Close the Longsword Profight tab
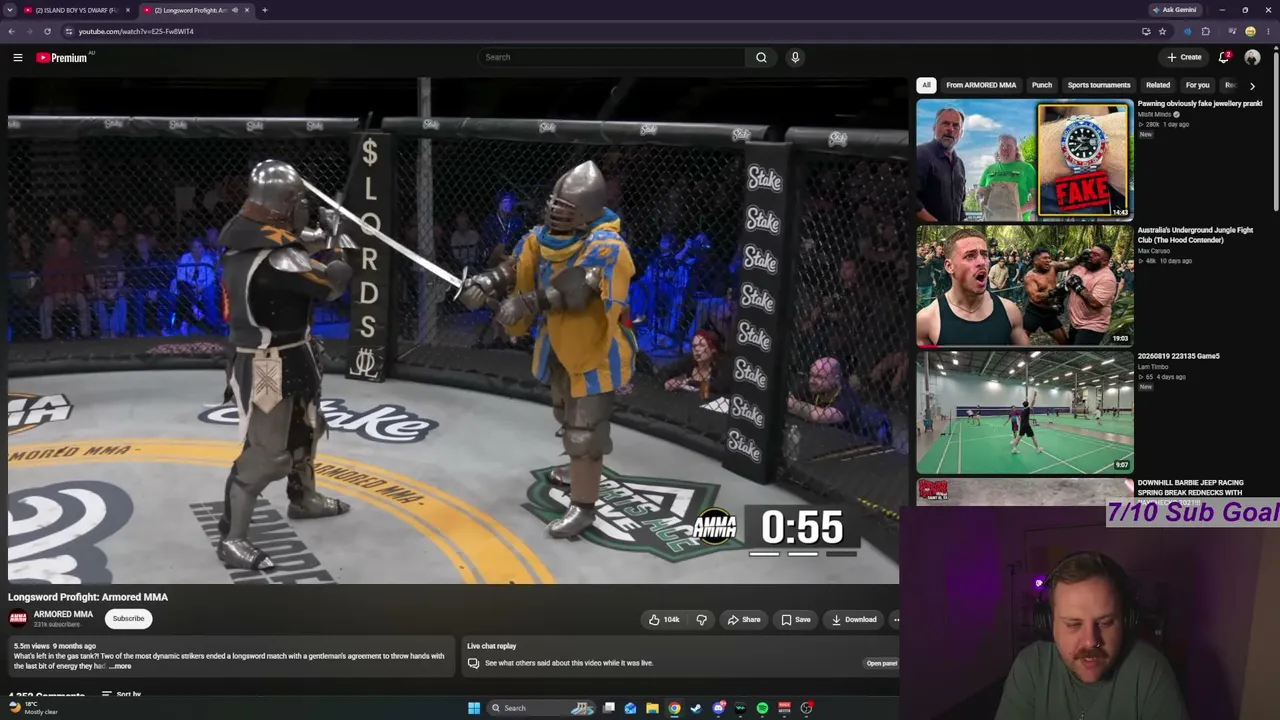The width and height of the screenshot is (1280, 720). [247, 10]
